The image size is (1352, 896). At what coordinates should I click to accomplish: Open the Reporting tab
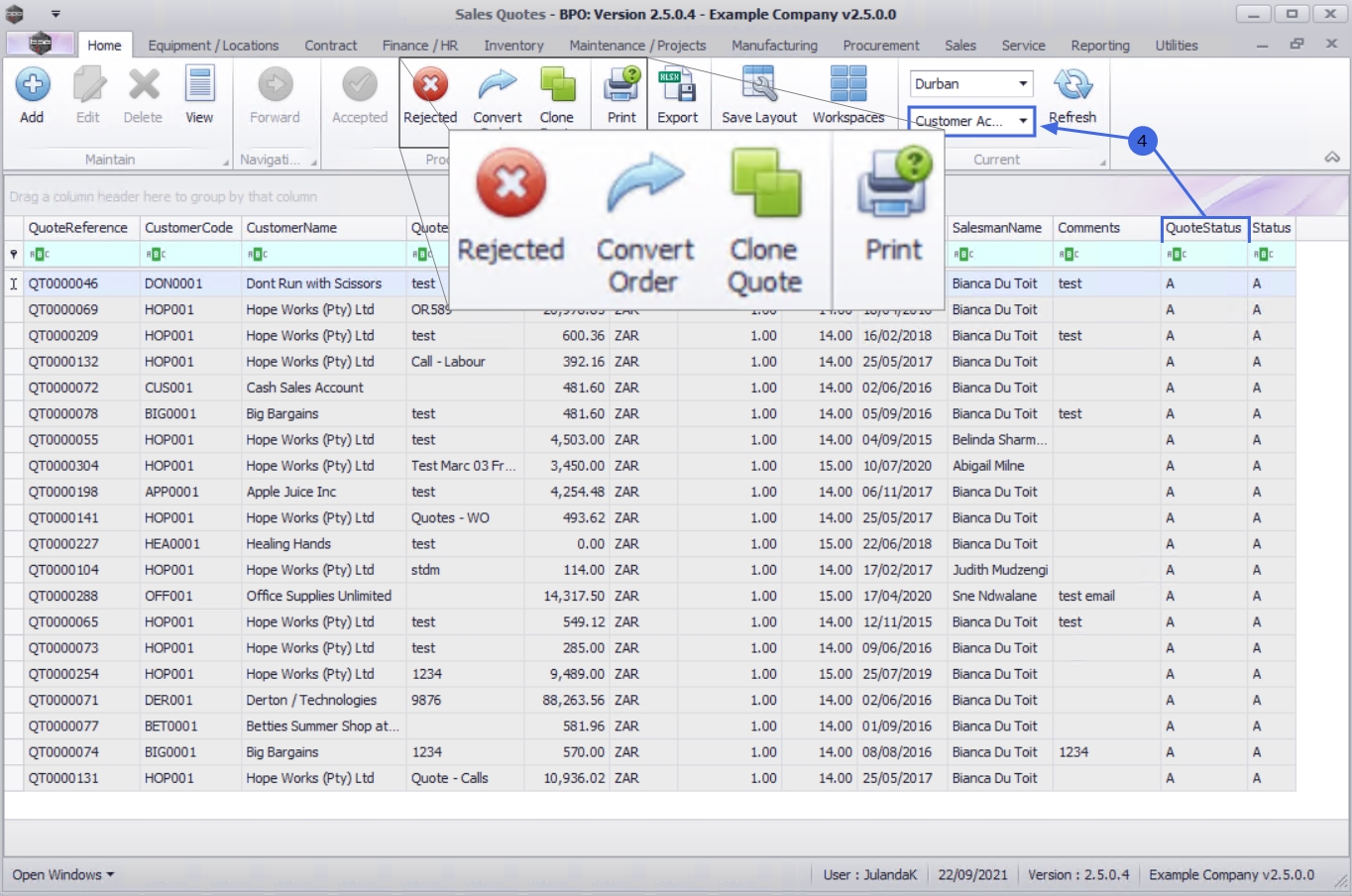tap(1100, 46)
